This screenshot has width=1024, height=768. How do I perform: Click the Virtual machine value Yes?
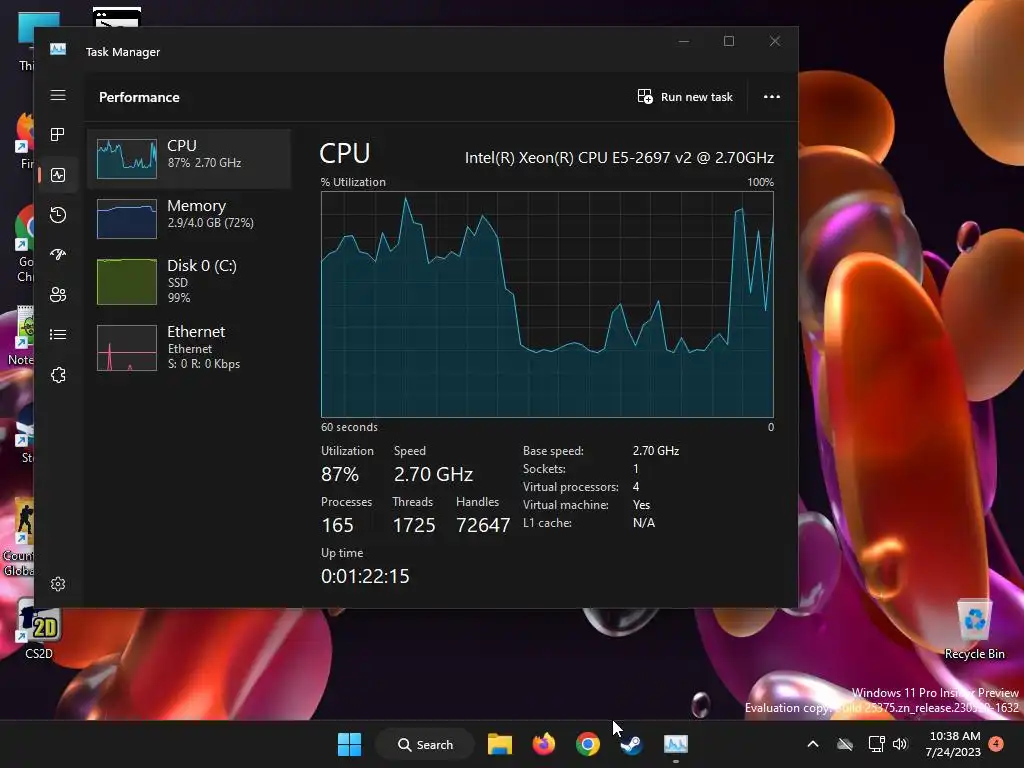click(641, 505)
